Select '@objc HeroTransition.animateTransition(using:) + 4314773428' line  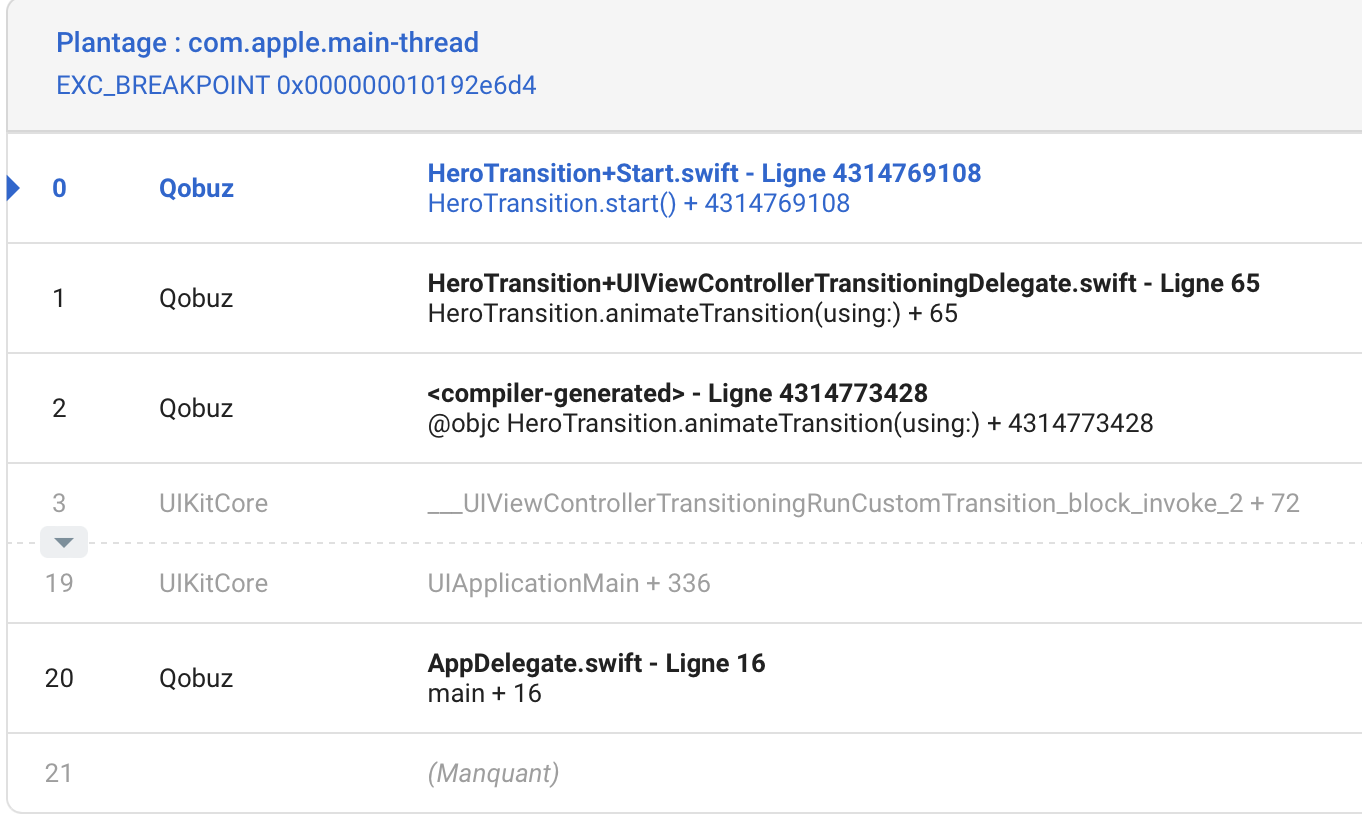coord(790,423)
